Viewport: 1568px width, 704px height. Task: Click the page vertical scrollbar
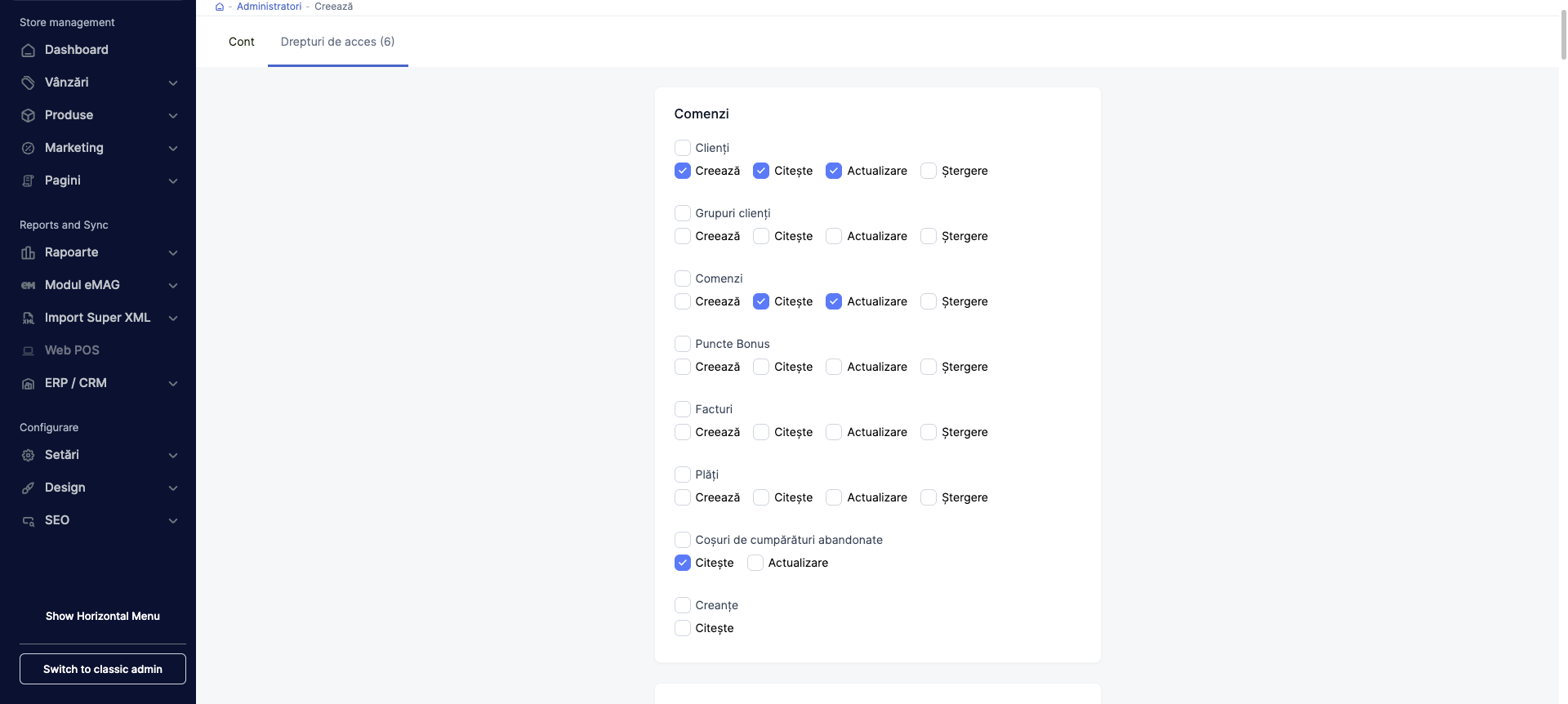1562,33
